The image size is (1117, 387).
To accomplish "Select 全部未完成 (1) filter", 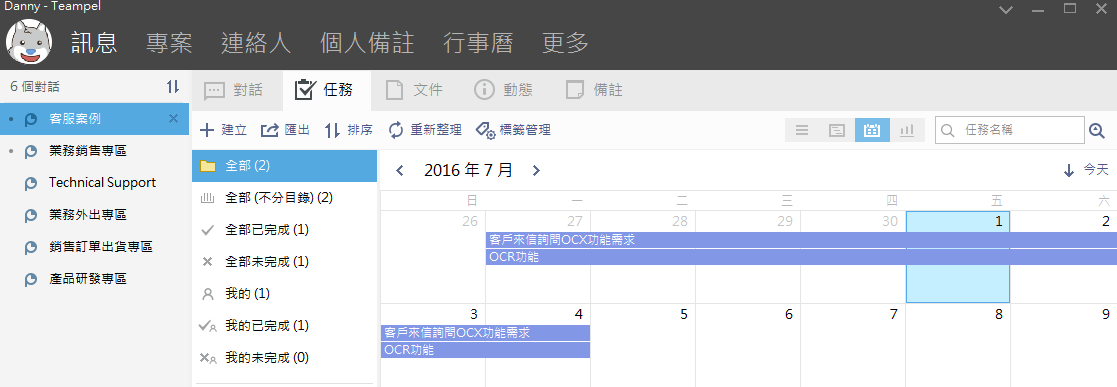I will (284, 262).
